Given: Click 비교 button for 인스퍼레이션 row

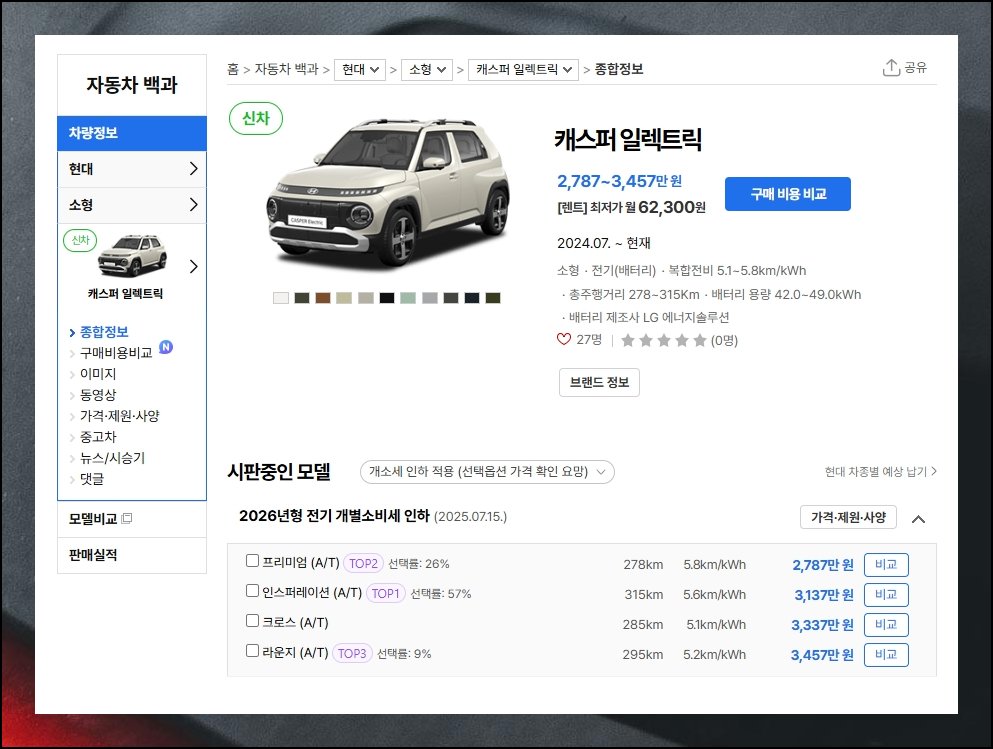Looking at the screenshot, I should (886, 595).
